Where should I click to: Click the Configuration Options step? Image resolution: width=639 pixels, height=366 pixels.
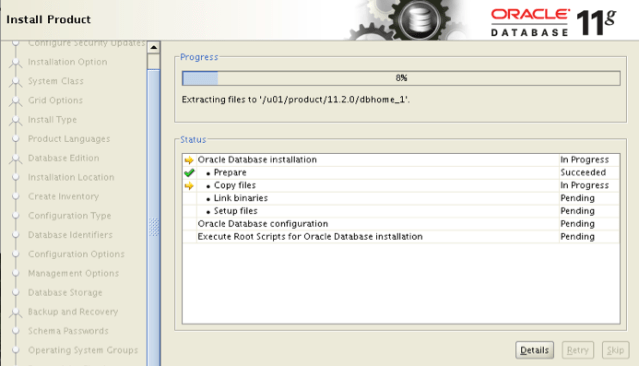click(x=76, y=254)
